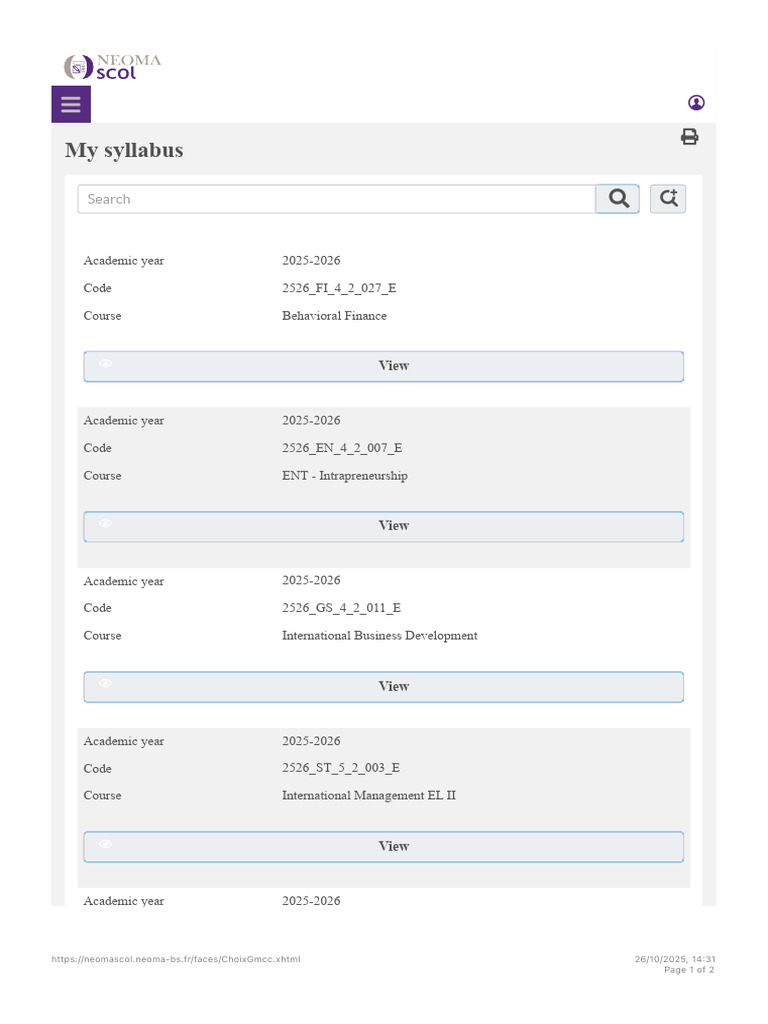This screenshot has width=768, height=1024.
Task: View International Management EL II syllabus
Action: tap(383, 847)
